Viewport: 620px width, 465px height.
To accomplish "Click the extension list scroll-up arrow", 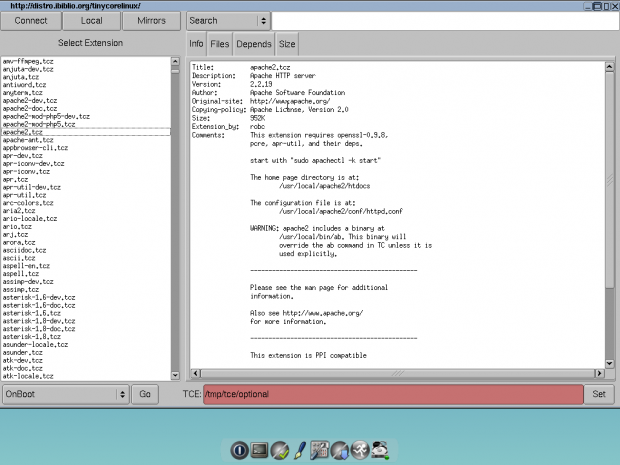I will point(175,61).
